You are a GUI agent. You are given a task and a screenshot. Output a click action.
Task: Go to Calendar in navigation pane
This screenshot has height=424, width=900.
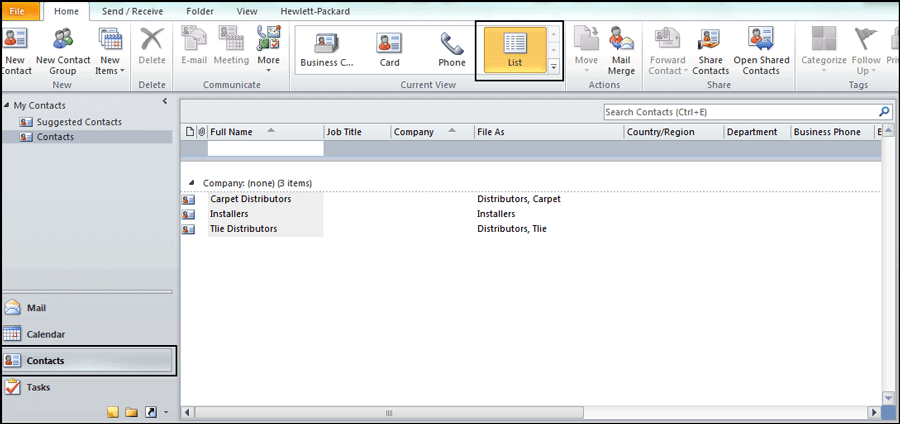pos(45,334)
